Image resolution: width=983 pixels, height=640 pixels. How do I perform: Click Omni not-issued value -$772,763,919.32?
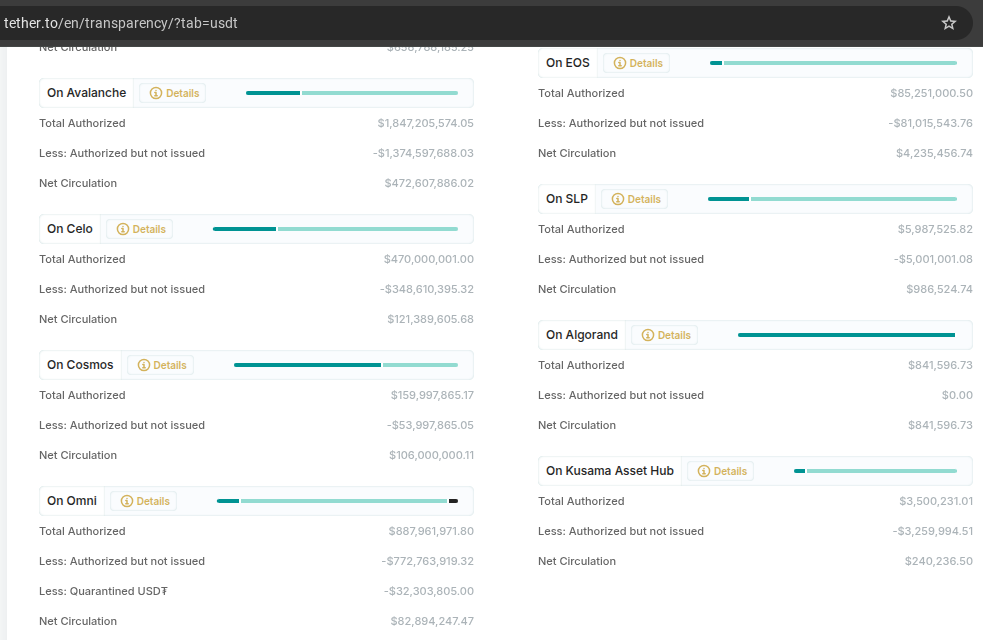pos(428,562)
